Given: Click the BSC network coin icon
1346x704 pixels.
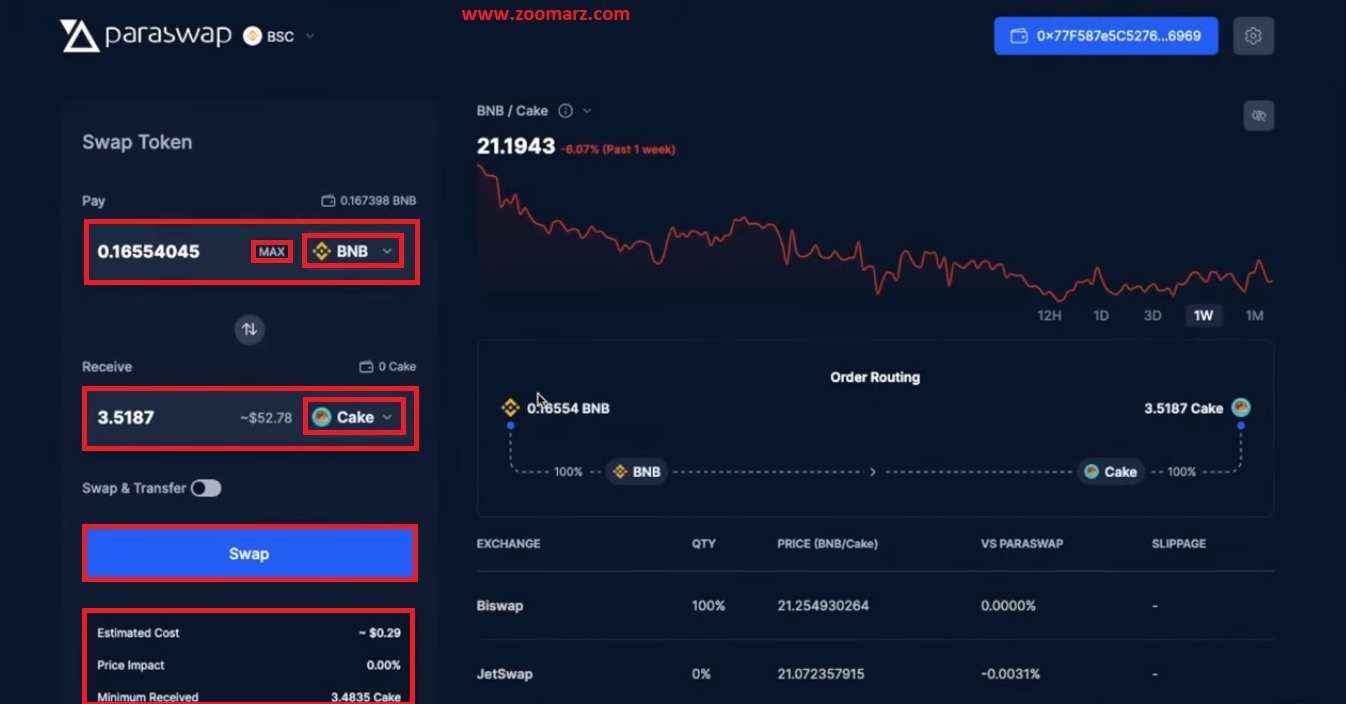Looking at the screenshot, I should pos(252,36).
